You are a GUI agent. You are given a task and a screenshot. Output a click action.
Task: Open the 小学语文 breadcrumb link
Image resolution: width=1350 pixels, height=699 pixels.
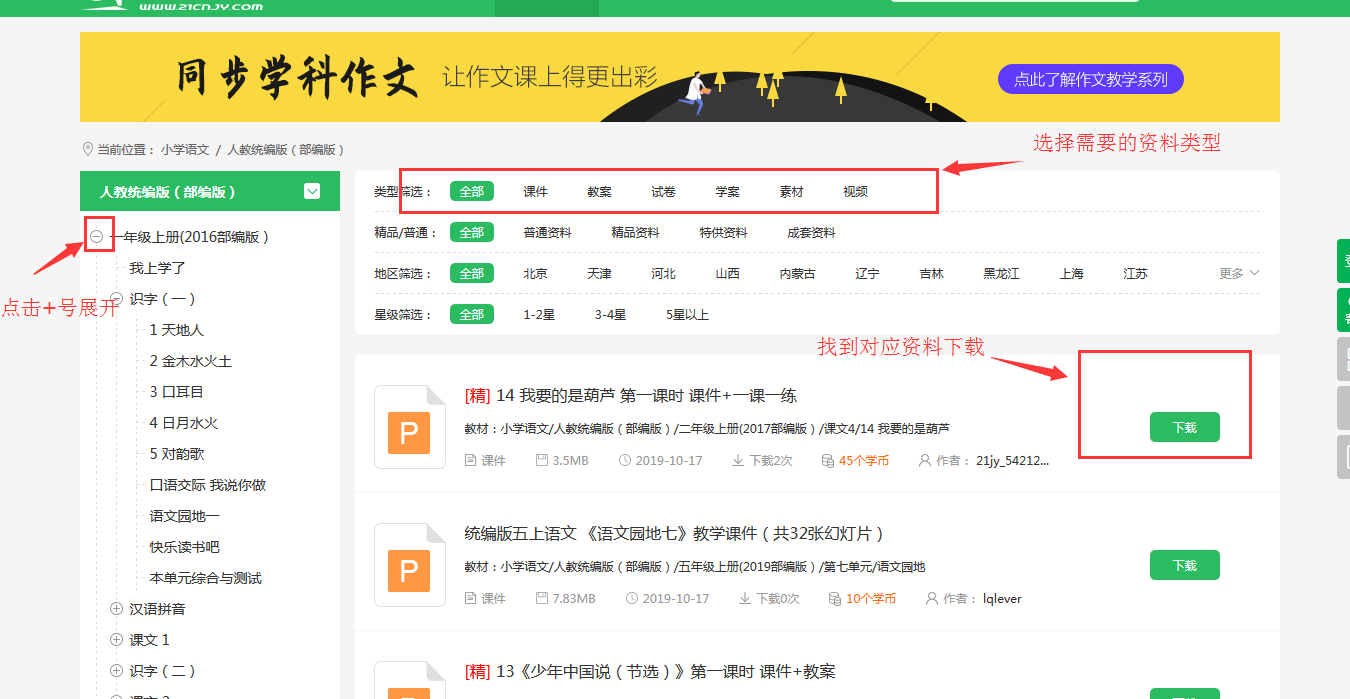(x=185, y=150)
